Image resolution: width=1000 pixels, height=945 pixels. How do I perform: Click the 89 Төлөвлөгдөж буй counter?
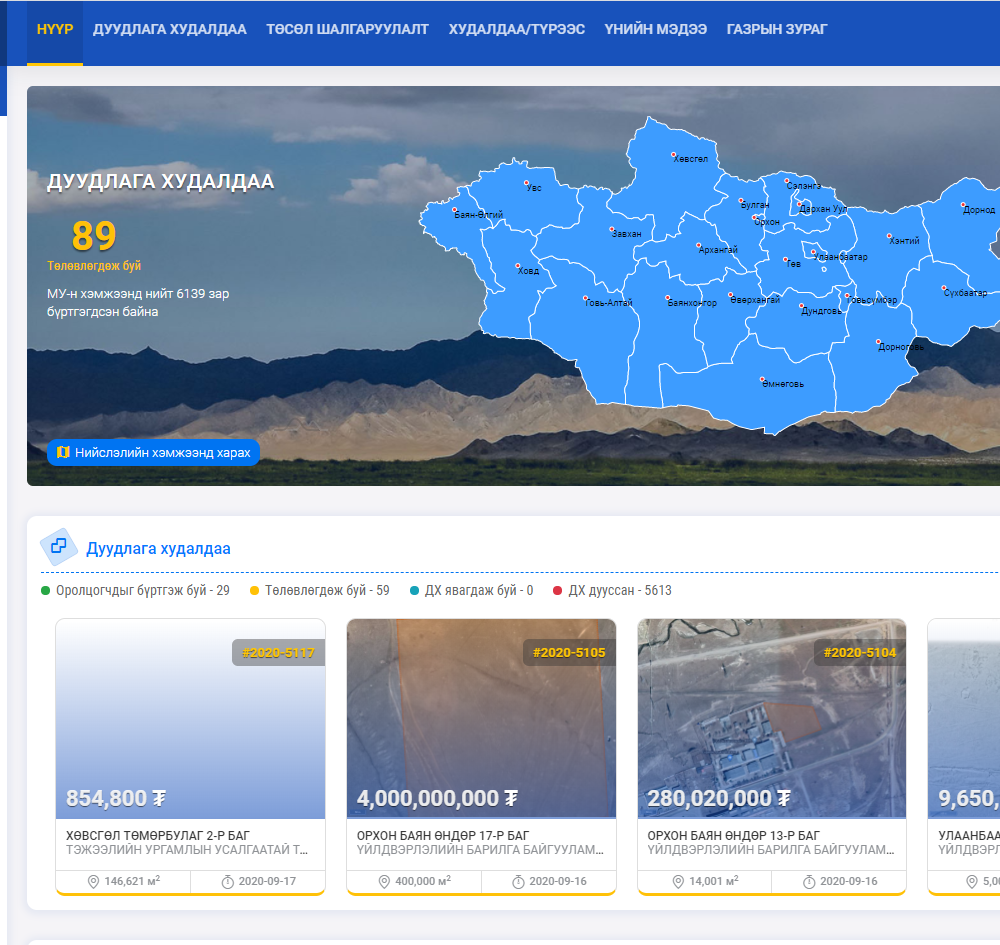pyautogui.click(x=94, y=245)
